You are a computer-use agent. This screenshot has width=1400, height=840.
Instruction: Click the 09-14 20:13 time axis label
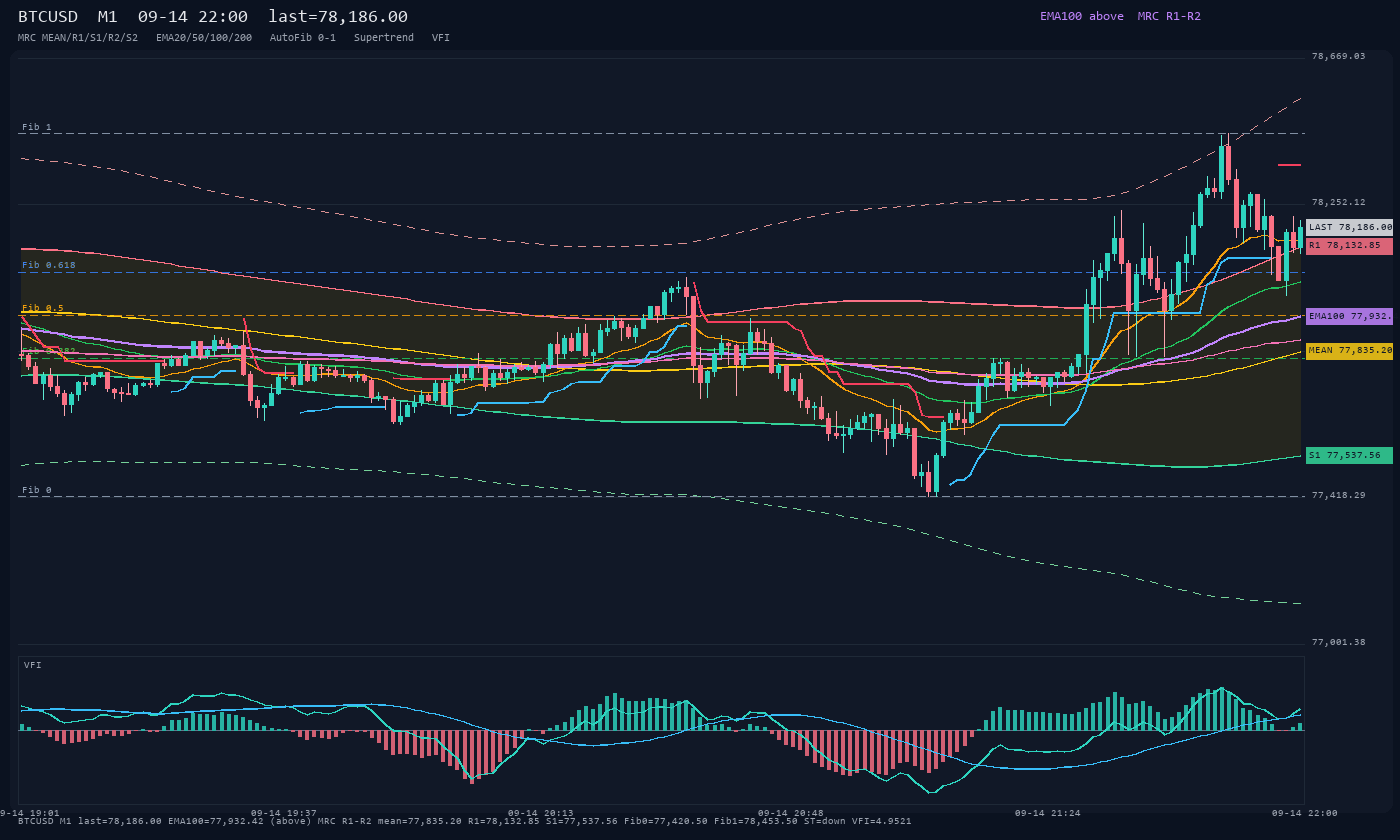pyautogui.click(x=541, y=813)
